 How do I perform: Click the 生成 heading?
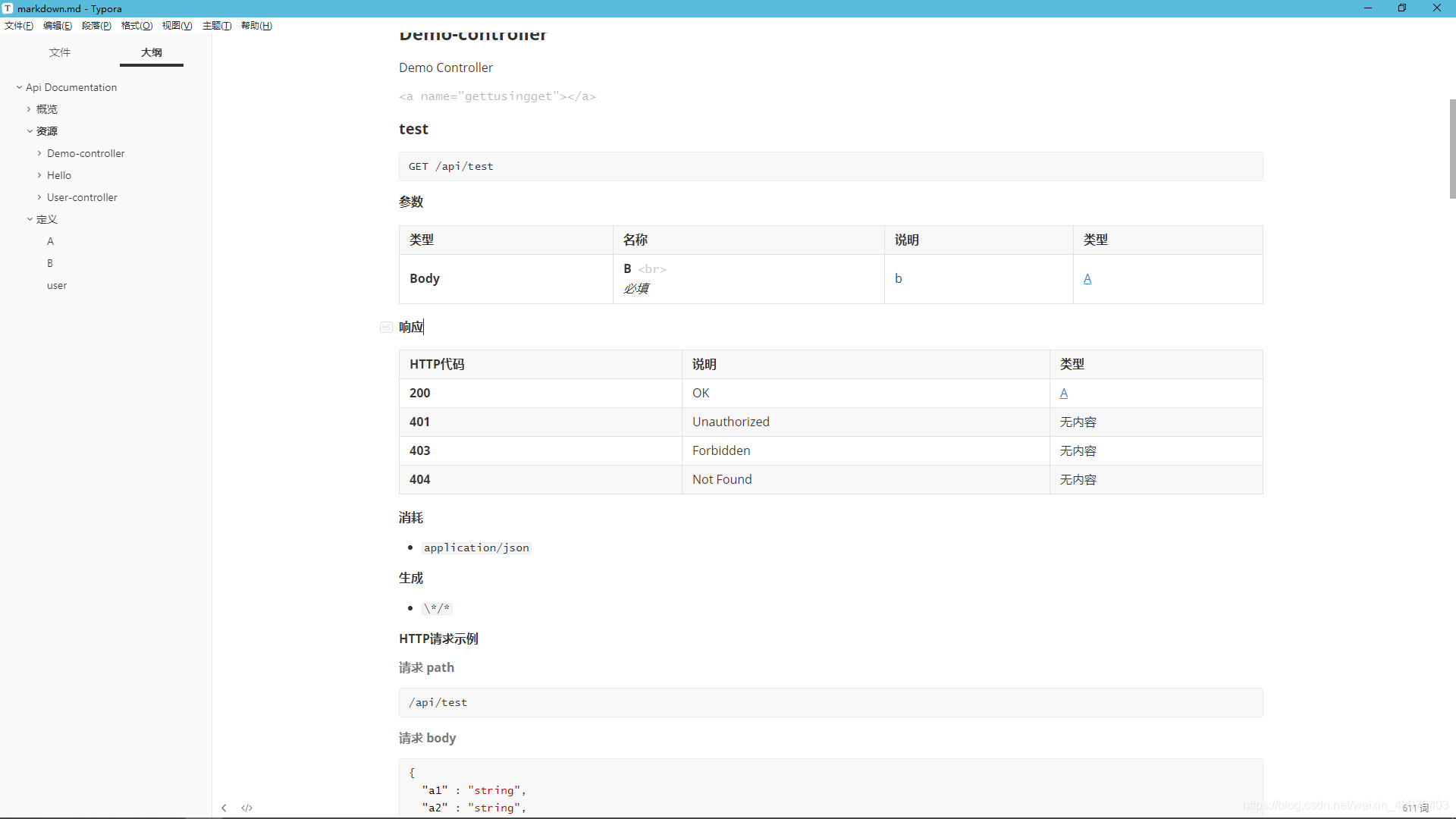coord(411,578)
